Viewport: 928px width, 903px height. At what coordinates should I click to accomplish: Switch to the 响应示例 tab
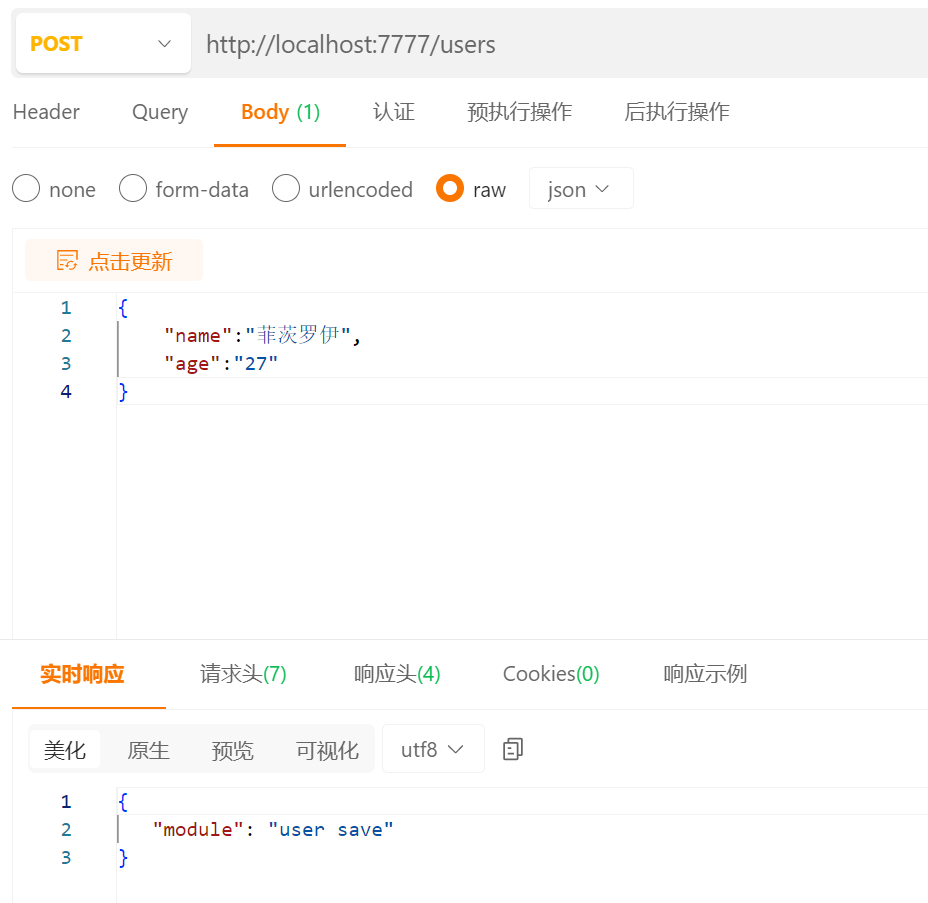(704, 674)
